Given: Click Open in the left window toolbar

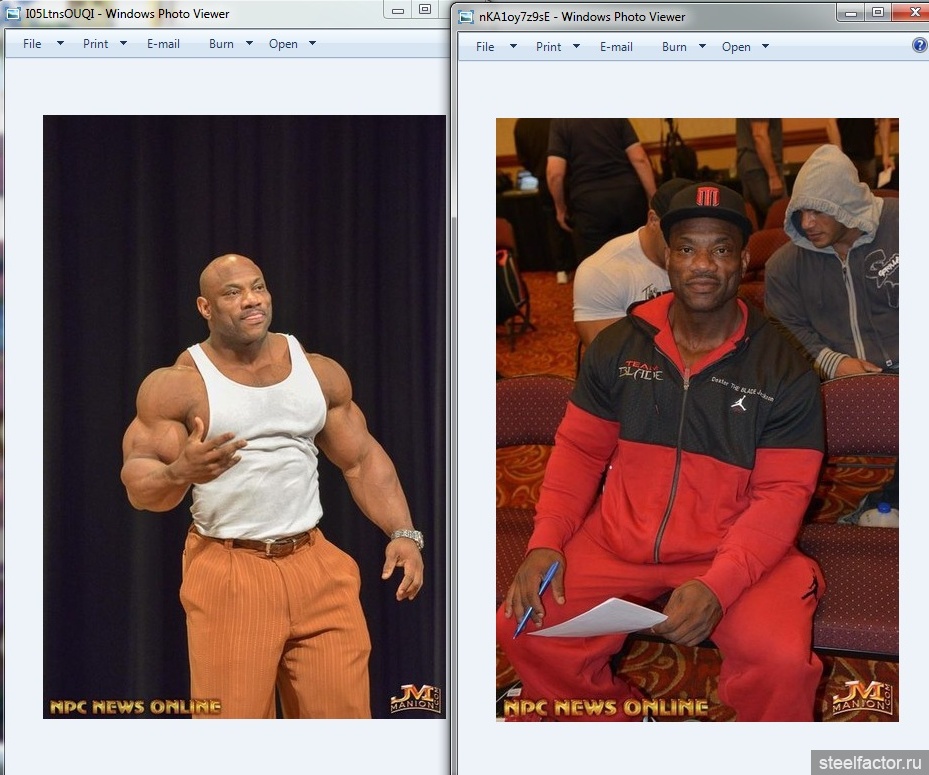Looking at the screenshot, I should (x=283, y=44).
